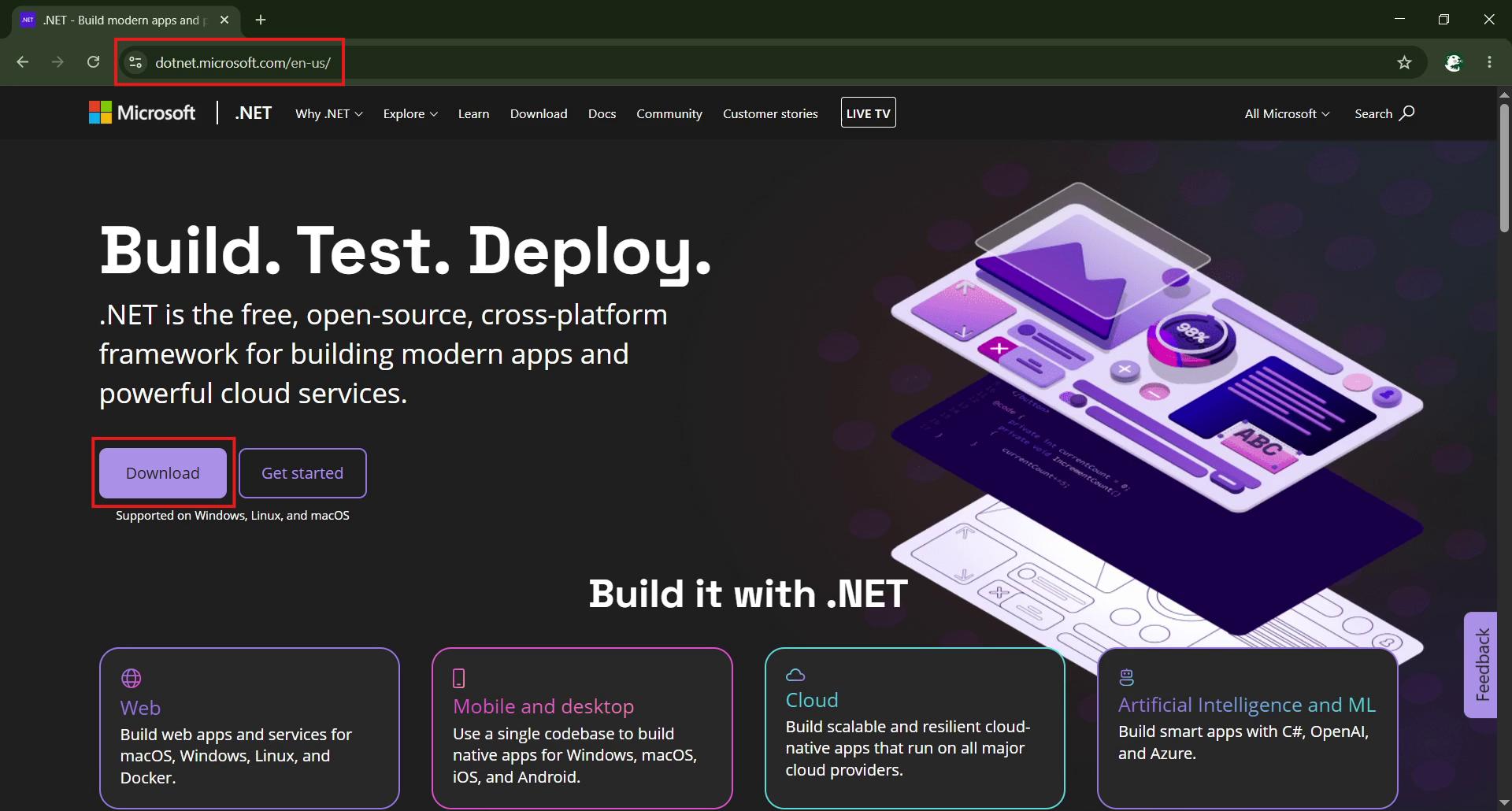Viewport: 1512px width, 811px height.
Task: Open the Learn nav item
Action: 474,113
